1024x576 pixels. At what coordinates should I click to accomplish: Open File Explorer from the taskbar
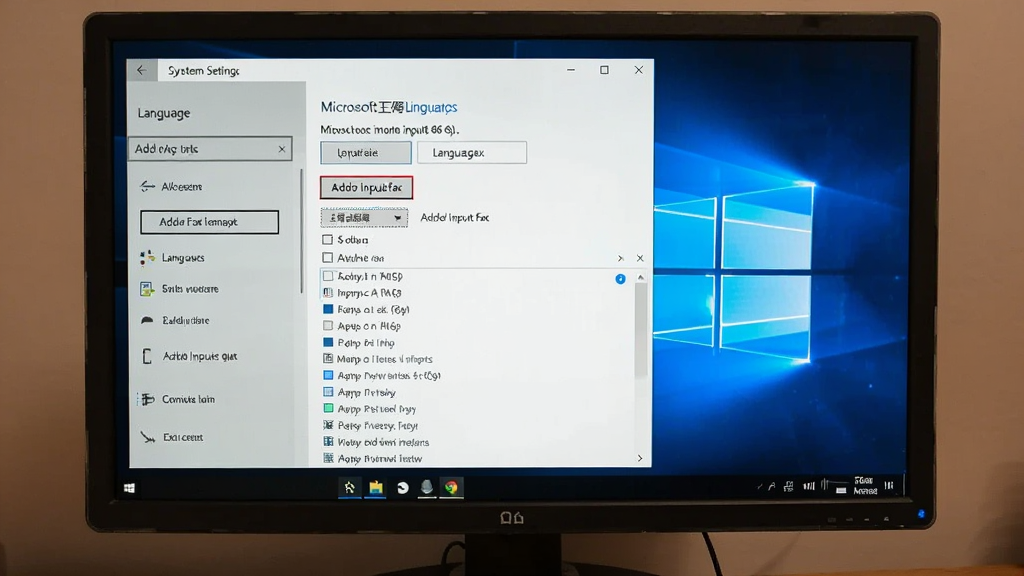(376, 487)
